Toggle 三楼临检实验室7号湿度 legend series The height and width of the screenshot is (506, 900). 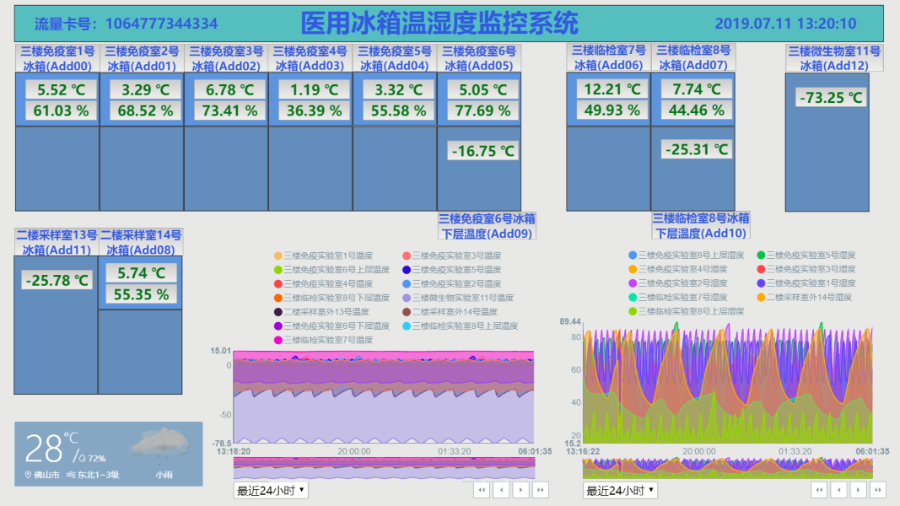tap(678, 297)
